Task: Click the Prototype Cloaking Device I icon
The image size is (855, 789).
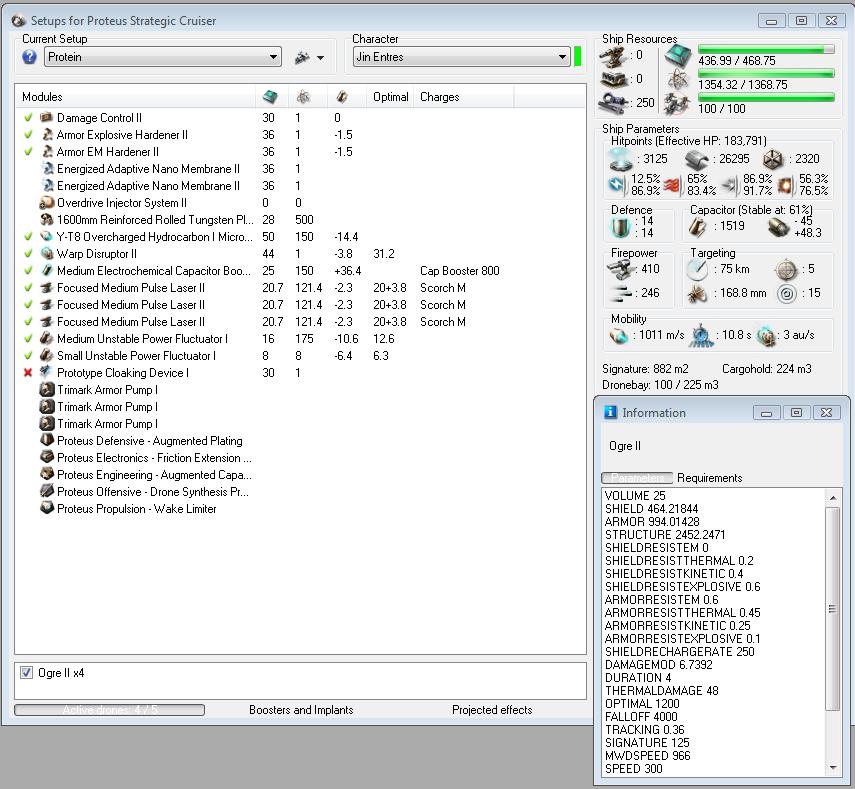Action: (46, 373)
